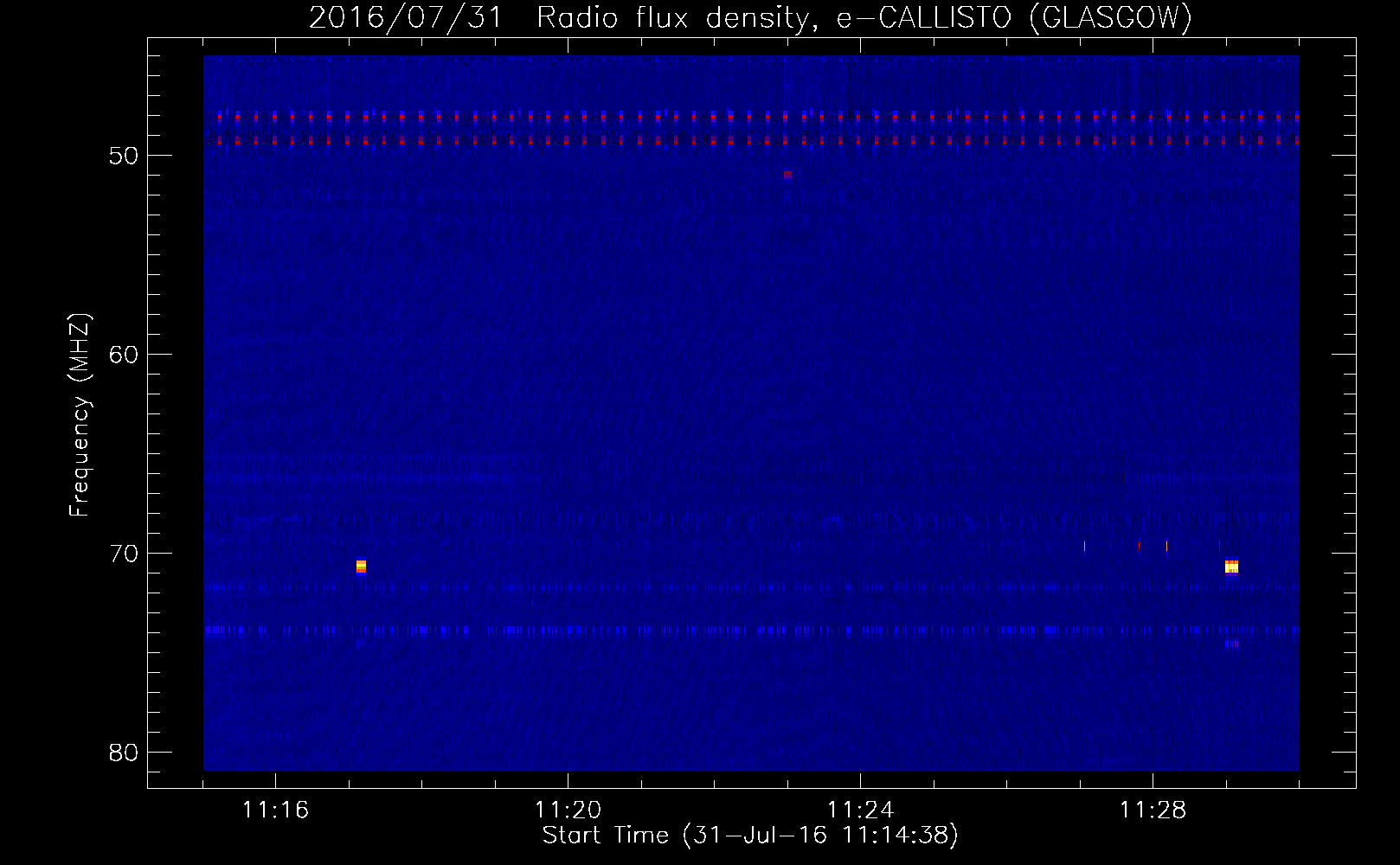This screenshot has height=865, width=1400.
Task: Select the 11:28 time tick label
Action: click(1153, 811)
